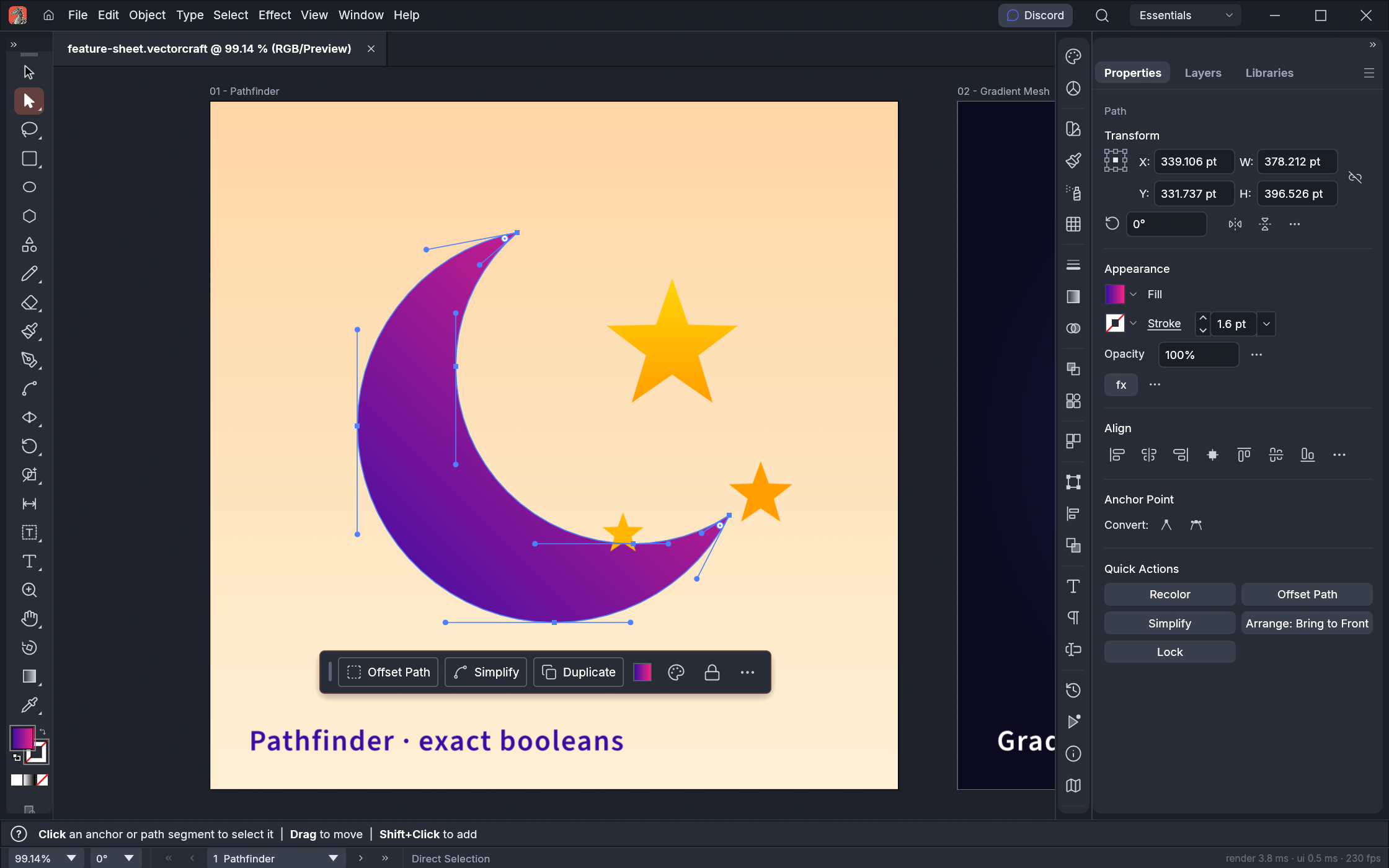
Task: Select the Eraser tool
Action: click(x=29, y=303)
